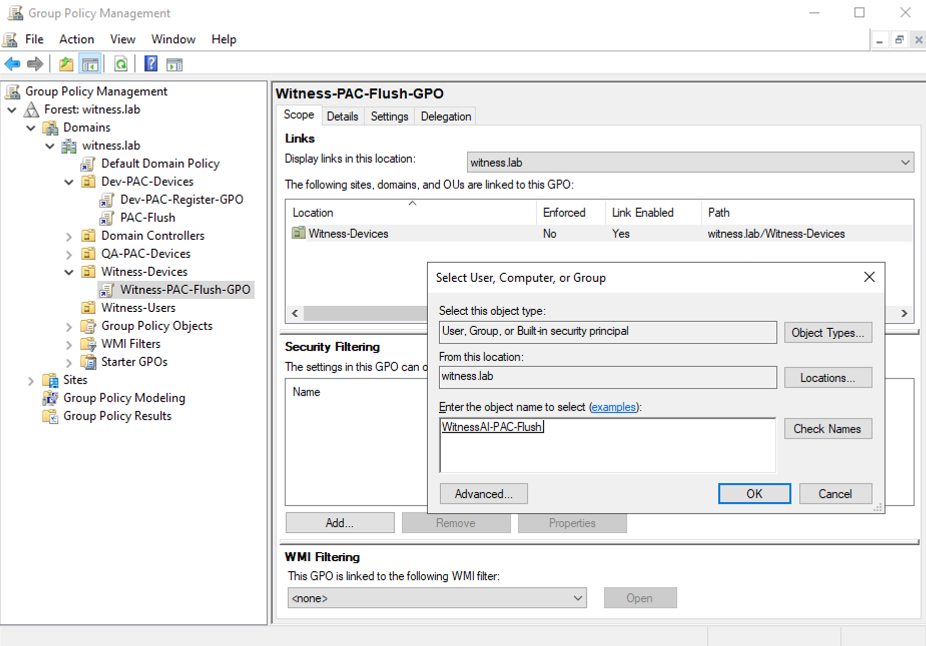The width and height of the screenshot is (926, 646).
Task: Click the Sites node icon
Action: pyautogui.click(x=51, y=380)
